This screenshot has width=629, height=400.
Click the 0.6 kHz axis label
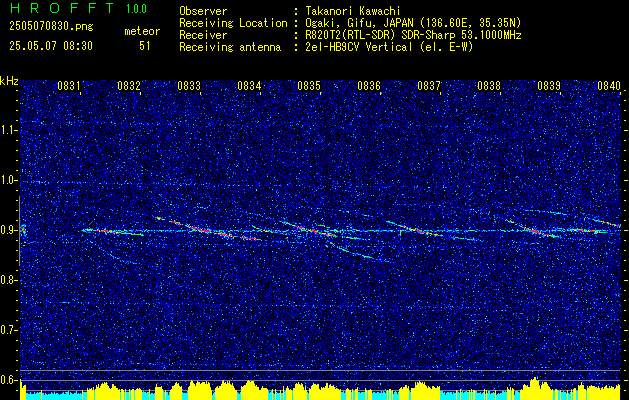9,380
